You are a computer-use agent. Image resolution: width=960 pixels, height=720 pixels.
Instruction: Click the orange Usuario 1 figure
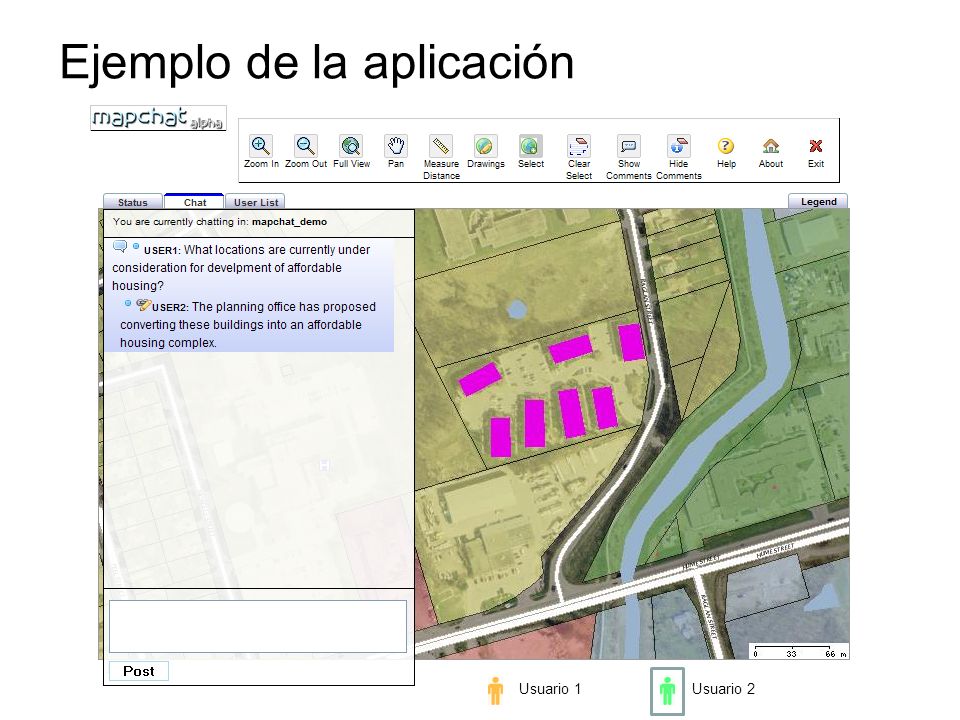point(495,691)
